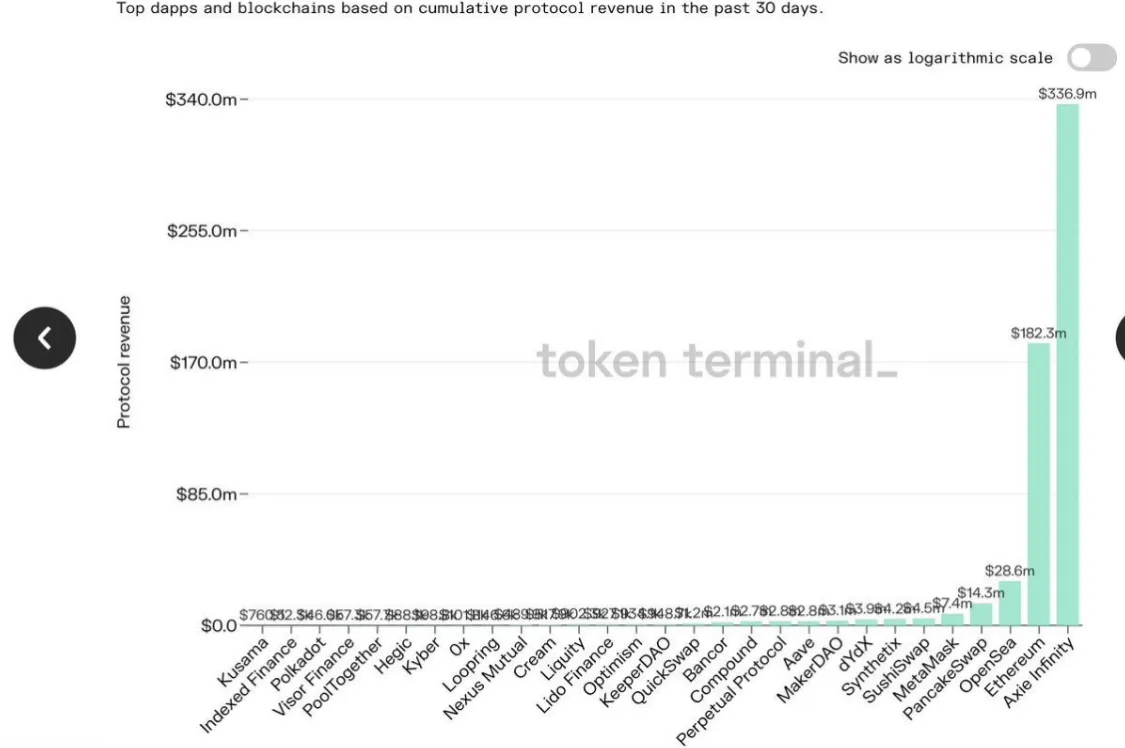Click the PancakeSwap bar
Screen dimensions: 1125x748
981,615
